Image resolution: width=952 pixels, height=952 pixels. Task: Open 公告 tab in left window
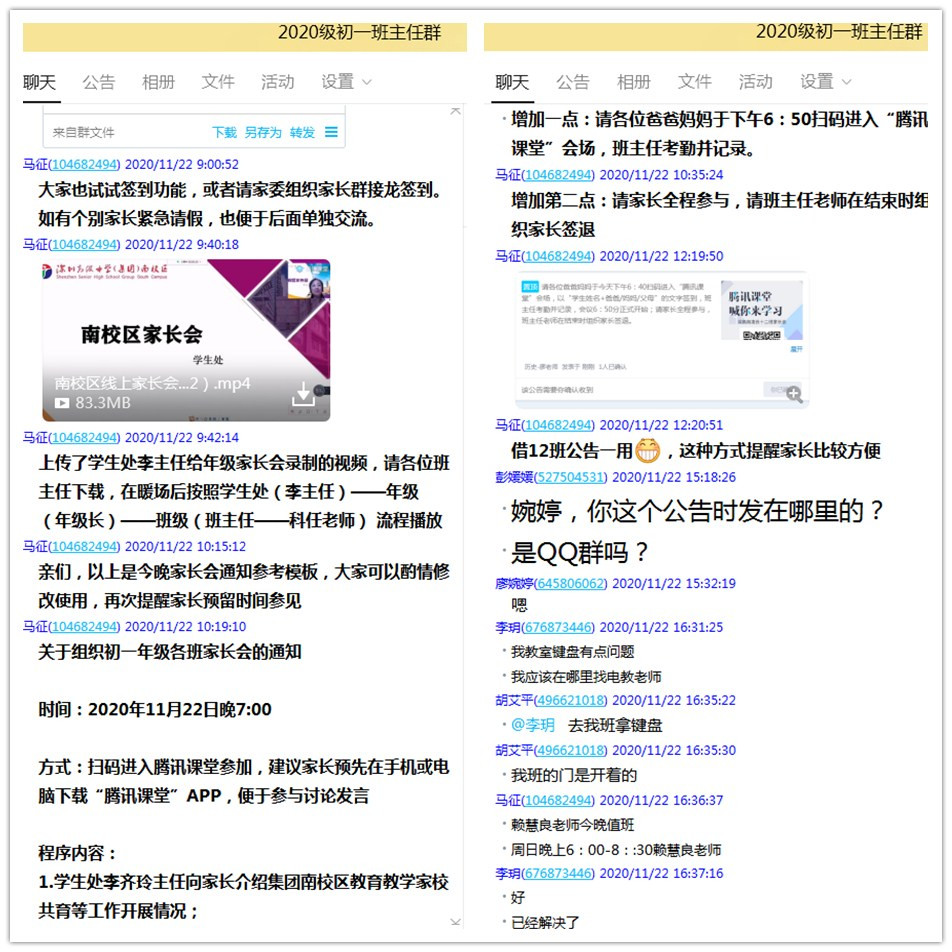(99, 82)
